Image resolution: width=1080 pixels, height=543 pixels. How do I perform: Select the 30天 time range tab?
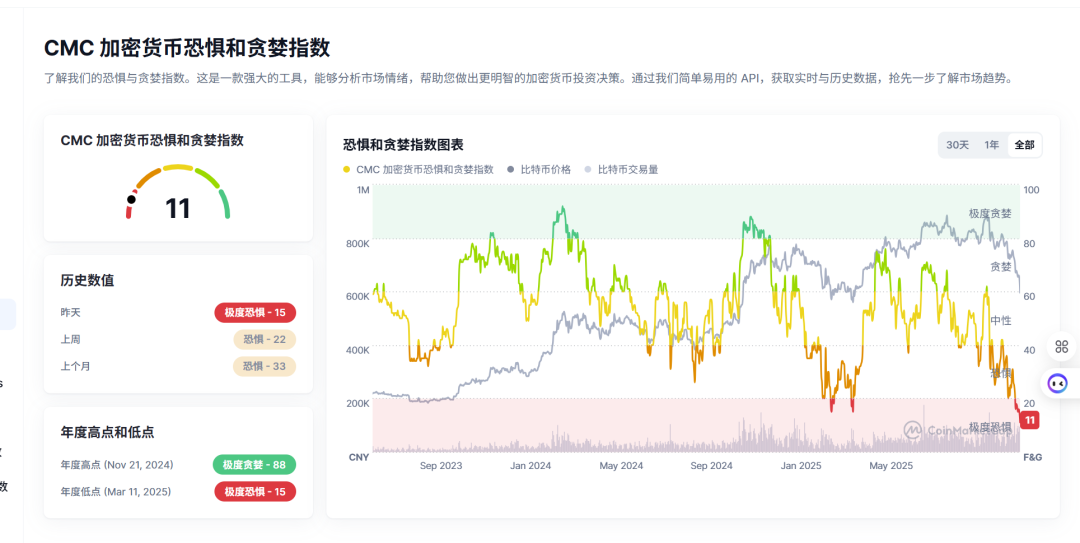957,145
